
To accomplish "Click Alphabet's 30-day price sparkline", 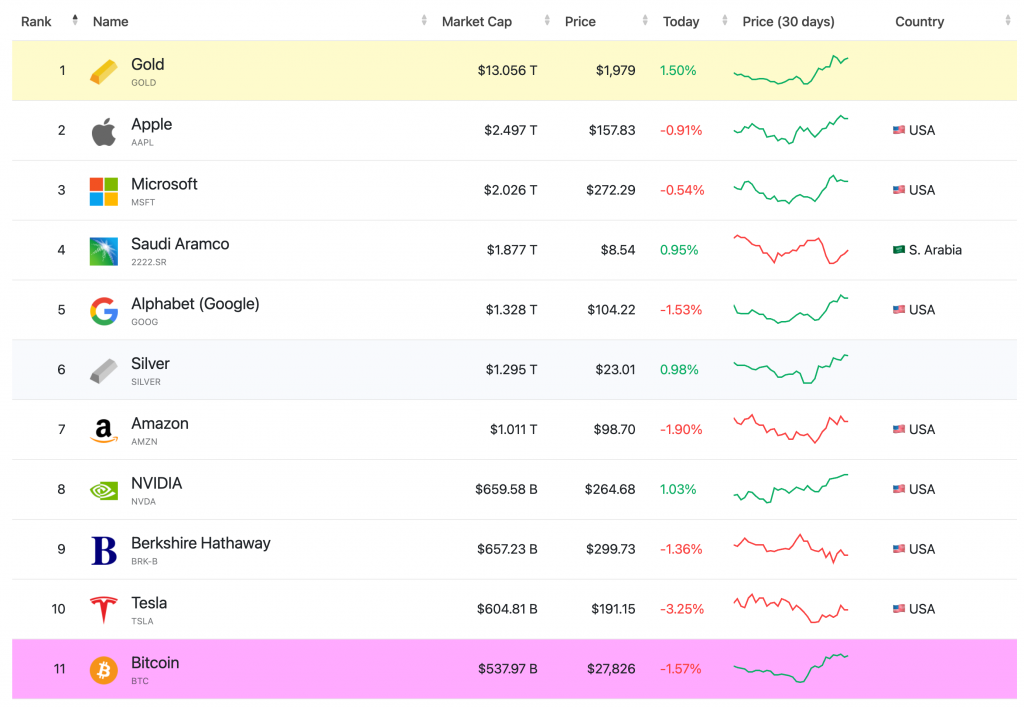I will click(791, 309).
